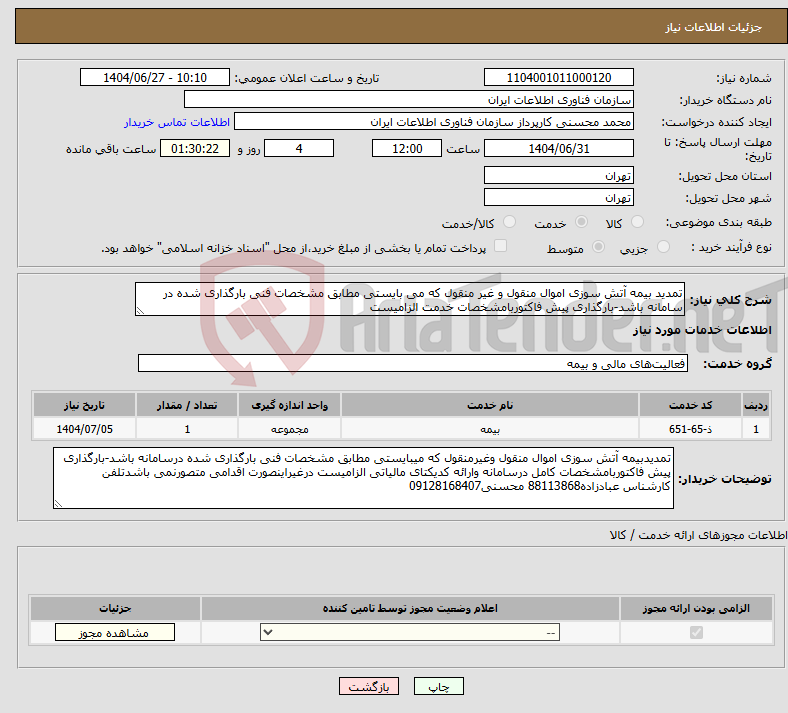Click the بازگشت back button

369,686
